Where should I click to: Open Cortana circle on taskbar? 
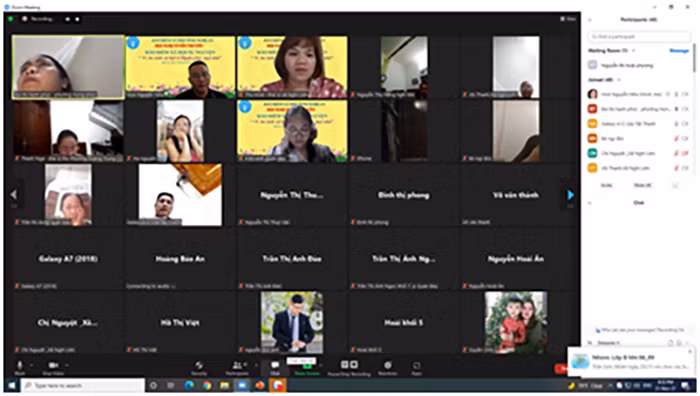[154, 385]
